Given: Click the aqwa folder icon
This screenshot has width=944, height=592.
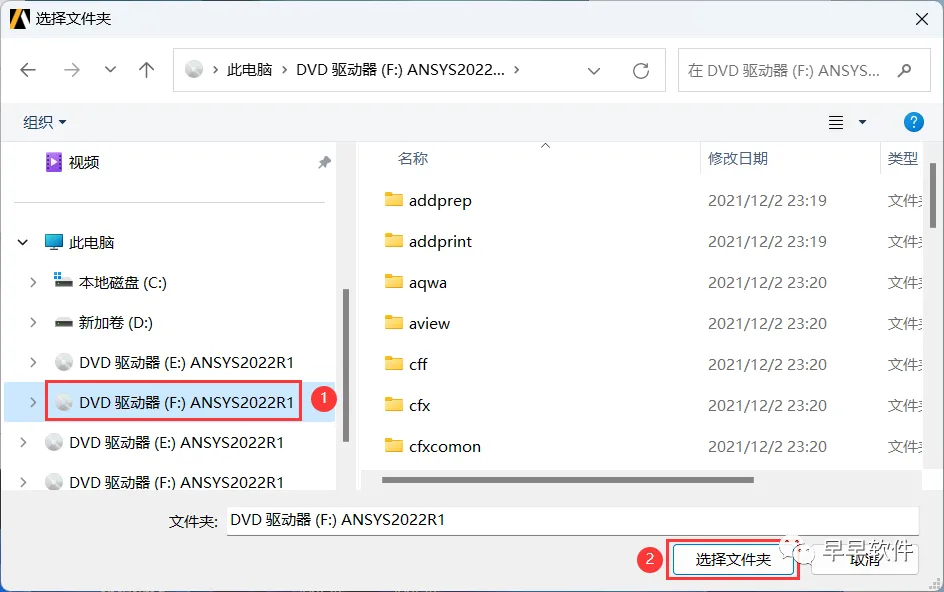Looking at the screenshot, I should [394, 281].
